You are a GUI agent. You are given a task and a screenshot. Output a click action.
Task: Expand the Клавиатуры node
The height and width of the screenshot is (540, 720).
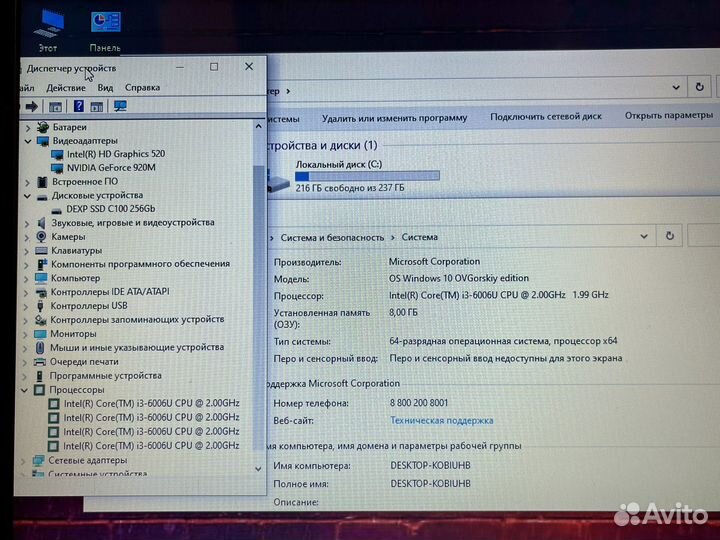(x=27, y=251)
